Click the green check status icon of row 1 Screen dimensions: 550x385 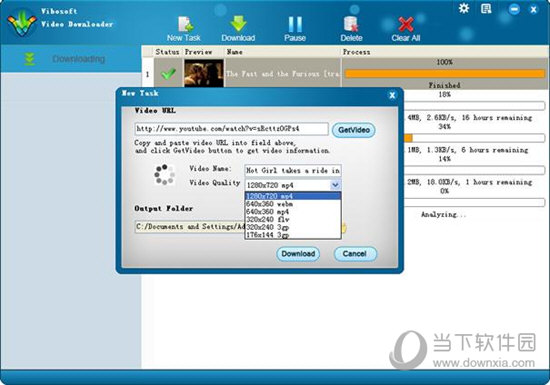168,73
